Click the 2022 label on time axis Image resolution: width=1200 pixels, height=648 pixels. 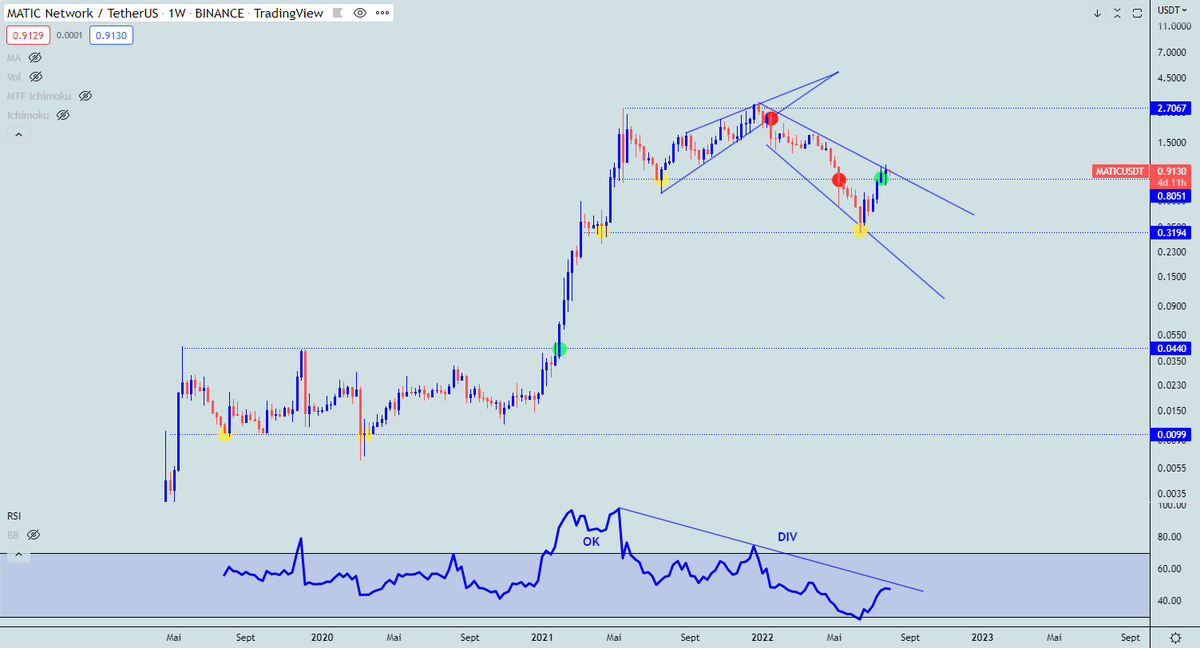pyautogui.click(x=762, y=636)
